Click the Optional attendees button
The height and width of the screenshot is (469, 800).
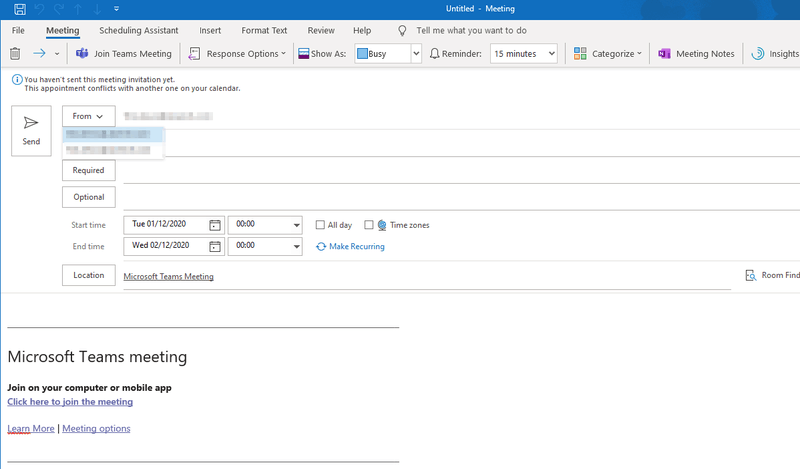click(x=89, y=197)
